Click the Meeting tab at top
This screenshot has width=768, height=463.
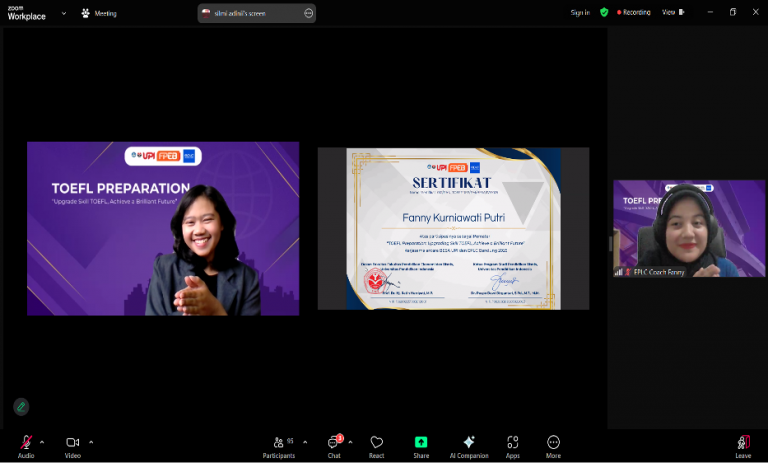pyautogui.click(x=99, y=13)
